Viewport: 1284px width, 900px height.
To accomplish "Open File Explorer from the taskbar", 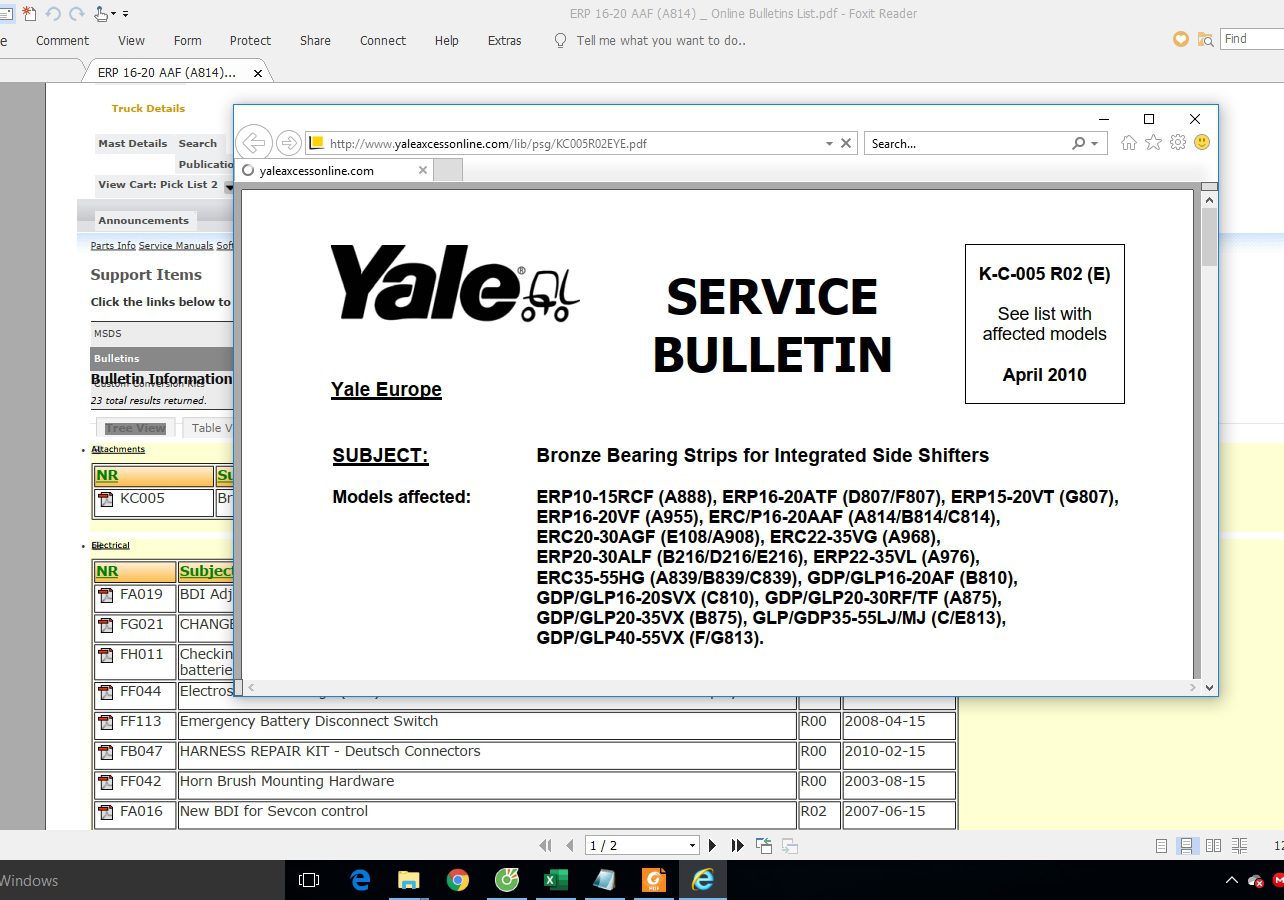I will (x=409, y=880).
